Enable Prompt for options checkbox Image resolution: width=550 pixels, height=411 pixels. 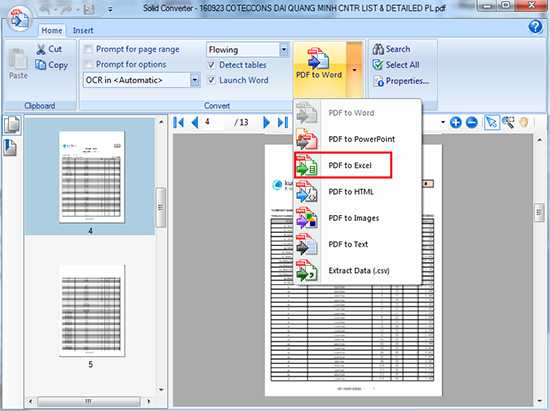tap(88, 64)
